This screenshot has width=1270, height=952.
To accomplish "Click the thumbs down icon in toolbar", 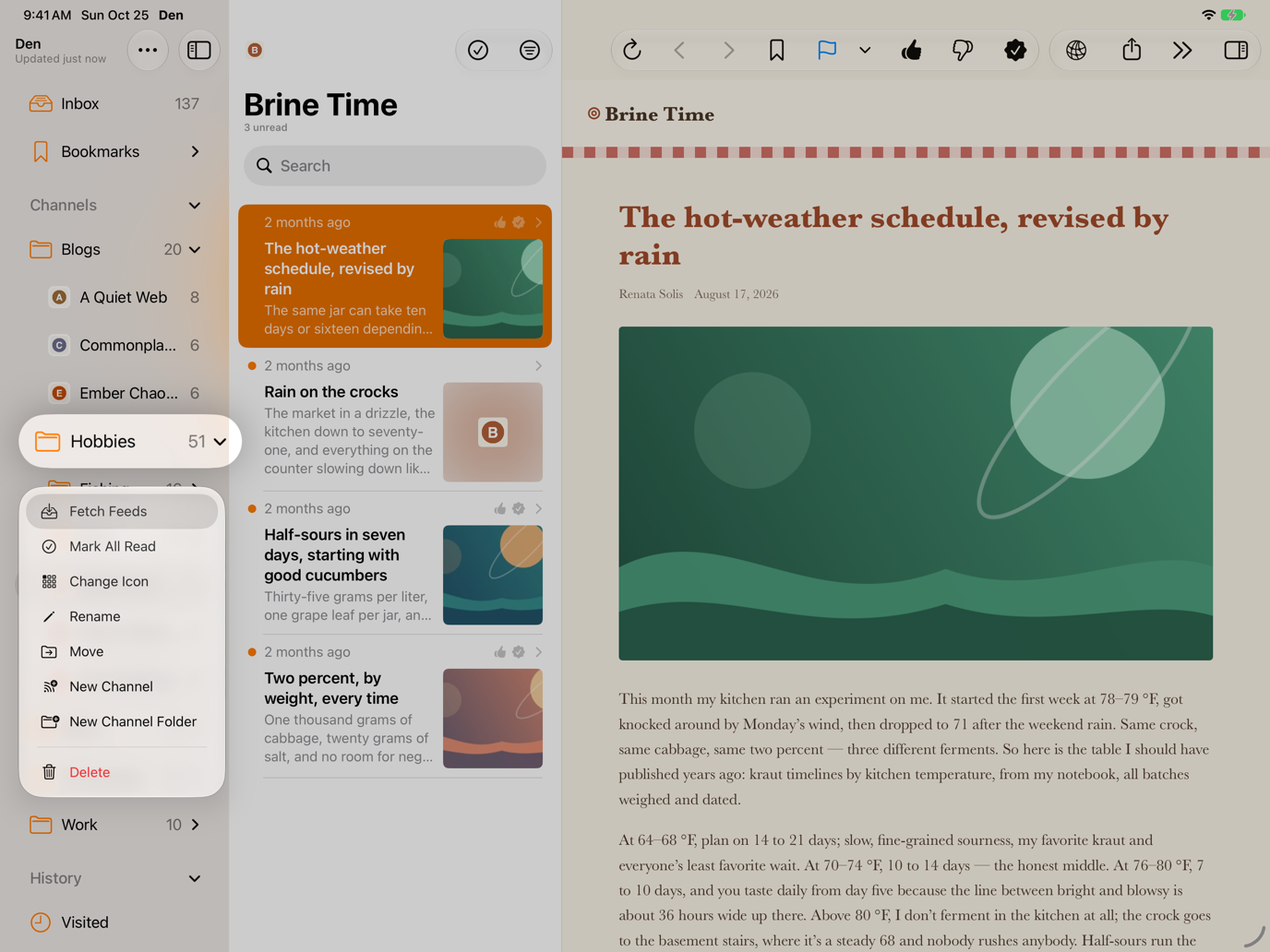I will [x=963, y=50].
